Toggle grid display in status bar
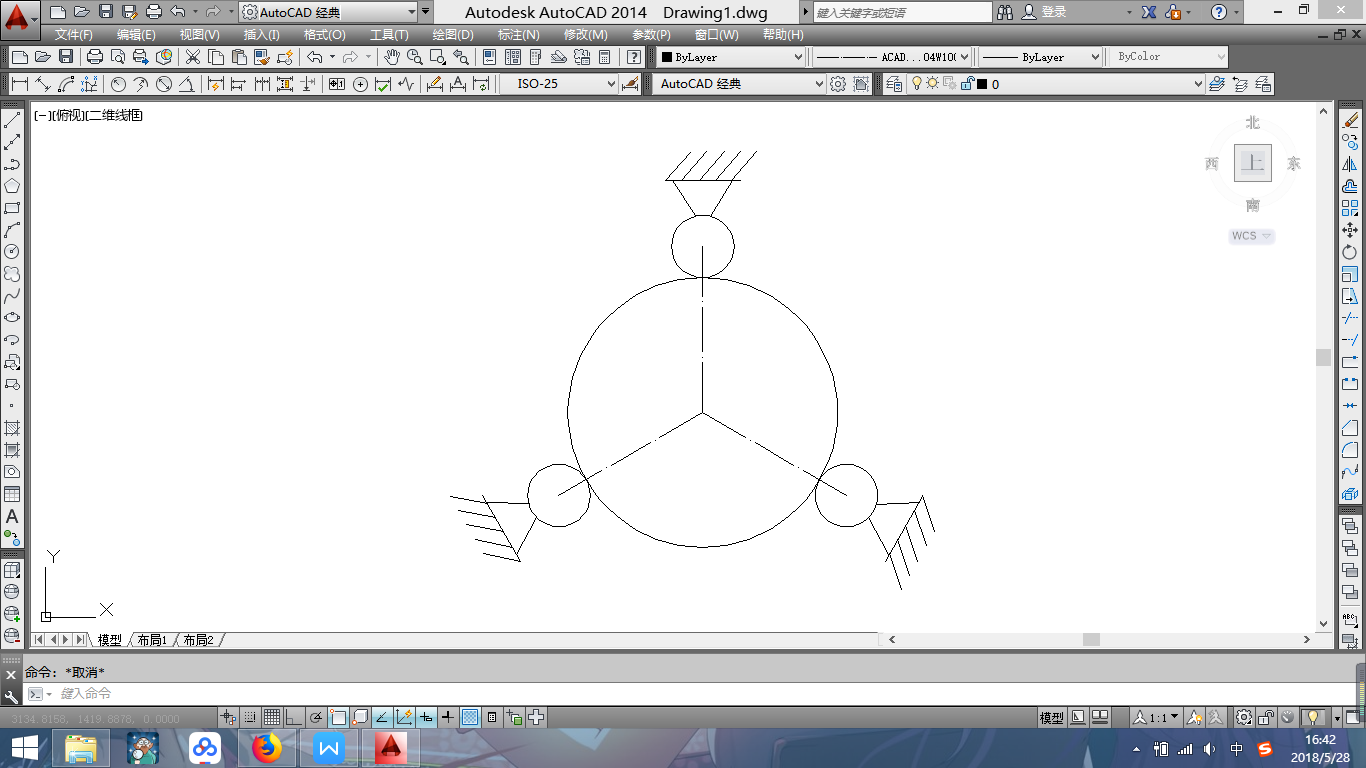The width and height of the screenshot is (1366, 768). point(271,717)
